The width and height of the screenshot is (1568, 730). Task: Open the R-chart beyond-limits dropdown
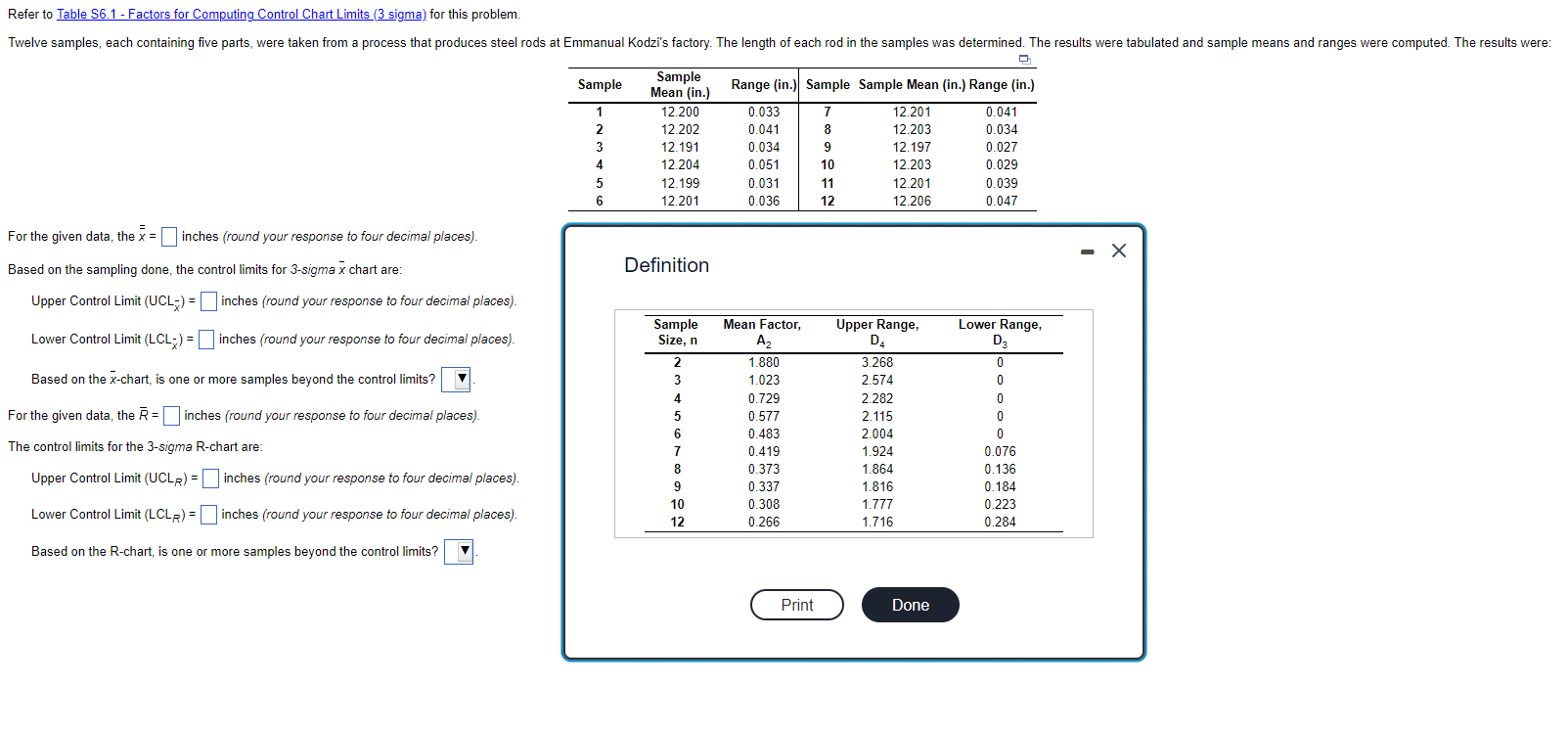pos(459,552)
